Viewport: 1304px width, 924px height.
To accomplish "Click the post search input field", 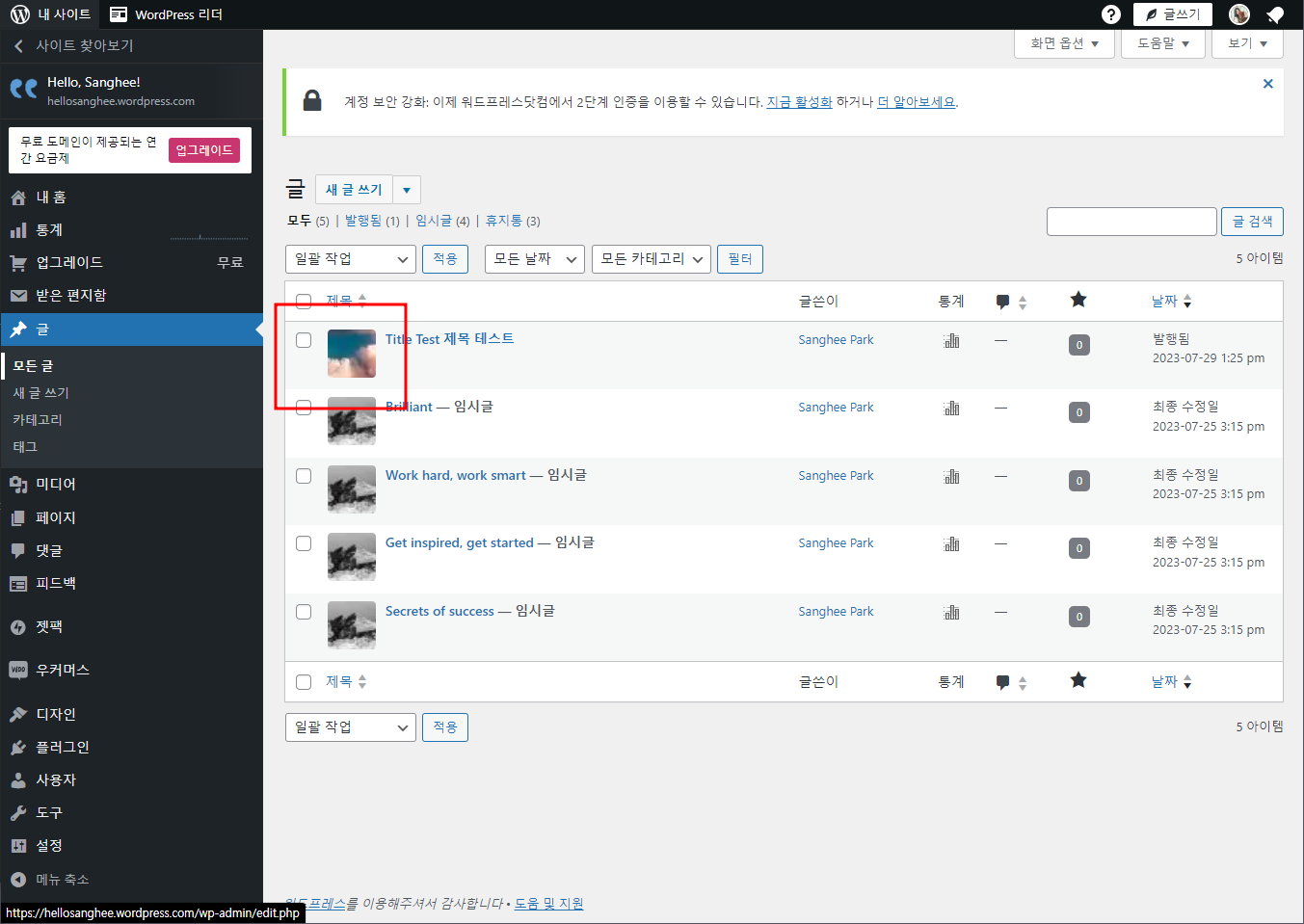I will click(1131, 222).
